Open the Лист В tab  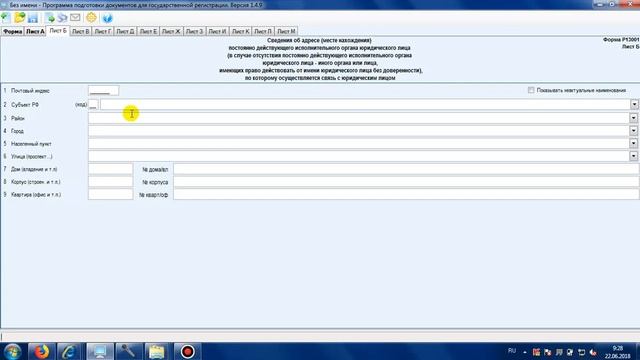click(80, 31)
